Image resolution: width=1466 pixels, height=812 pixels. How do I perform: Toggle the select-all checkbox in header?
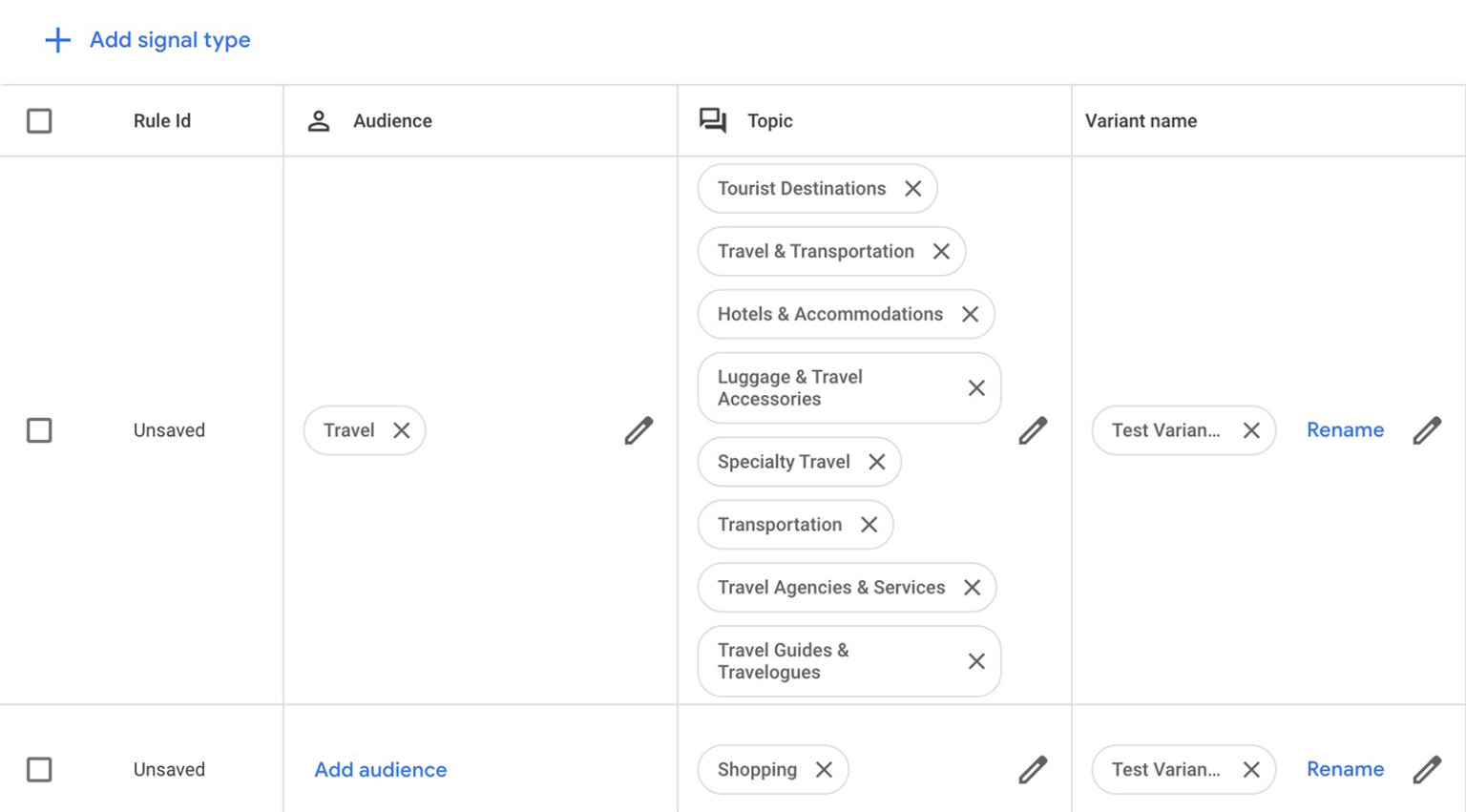pyautogui.click(x=39, y=121)
